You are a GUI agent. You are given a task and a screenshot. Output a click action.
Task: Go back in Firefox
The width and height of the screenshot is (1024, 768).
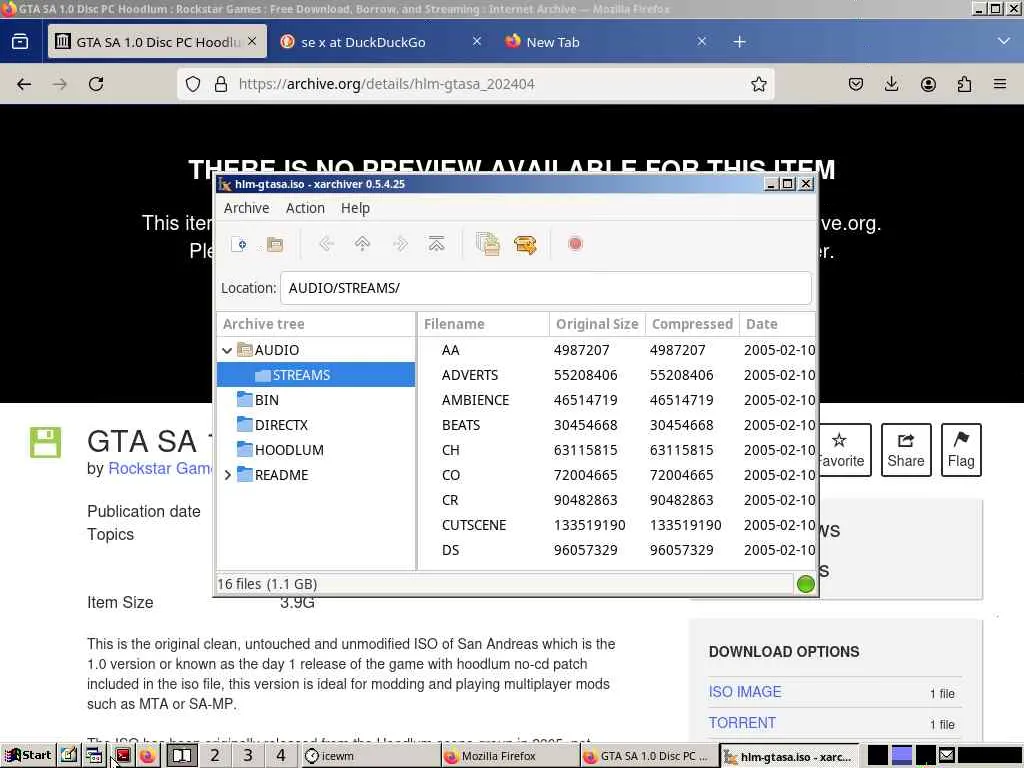point(24,84)
